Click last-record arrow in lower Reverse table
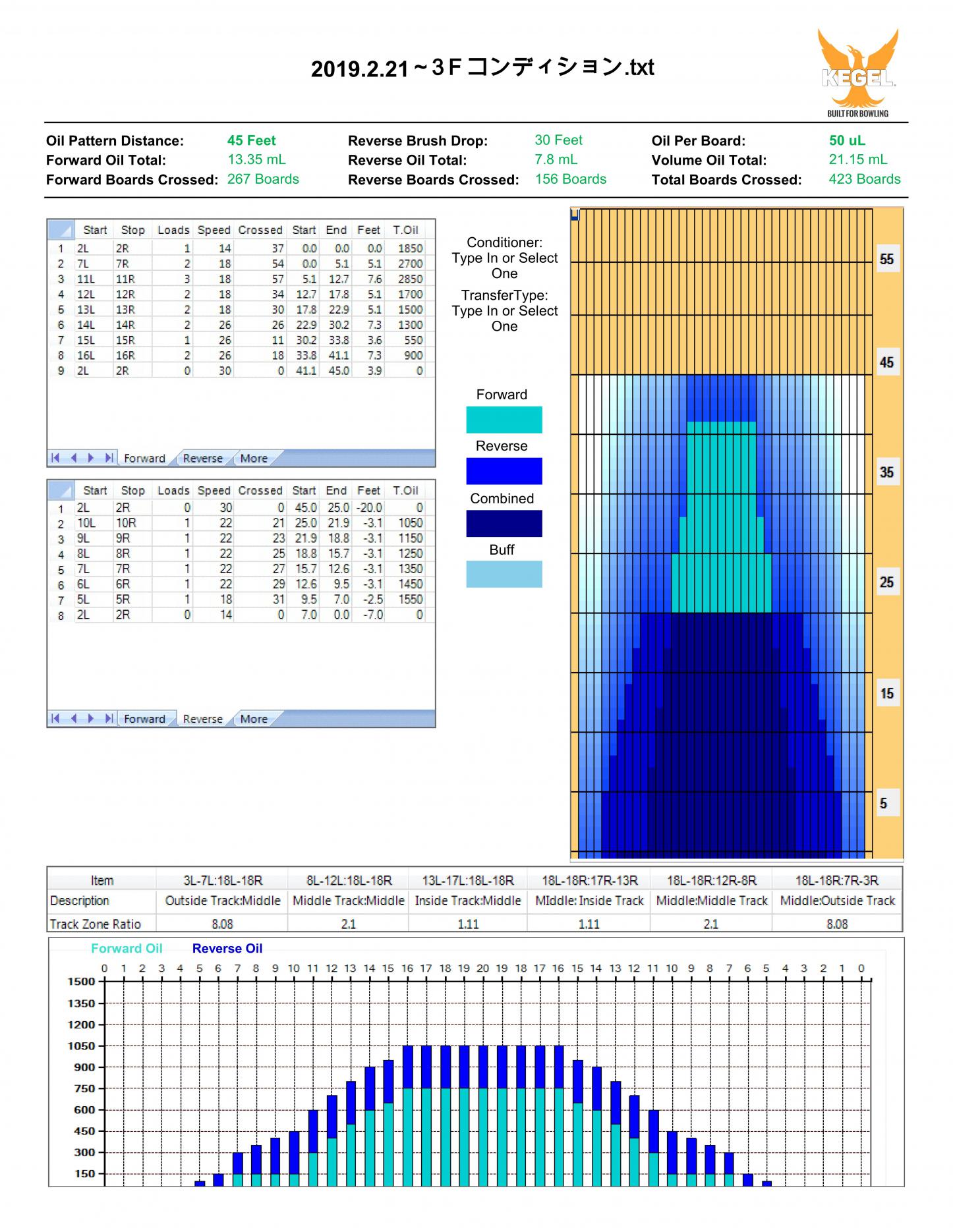The height and width of the screenshot is (1232, 953). click(109, 718)
